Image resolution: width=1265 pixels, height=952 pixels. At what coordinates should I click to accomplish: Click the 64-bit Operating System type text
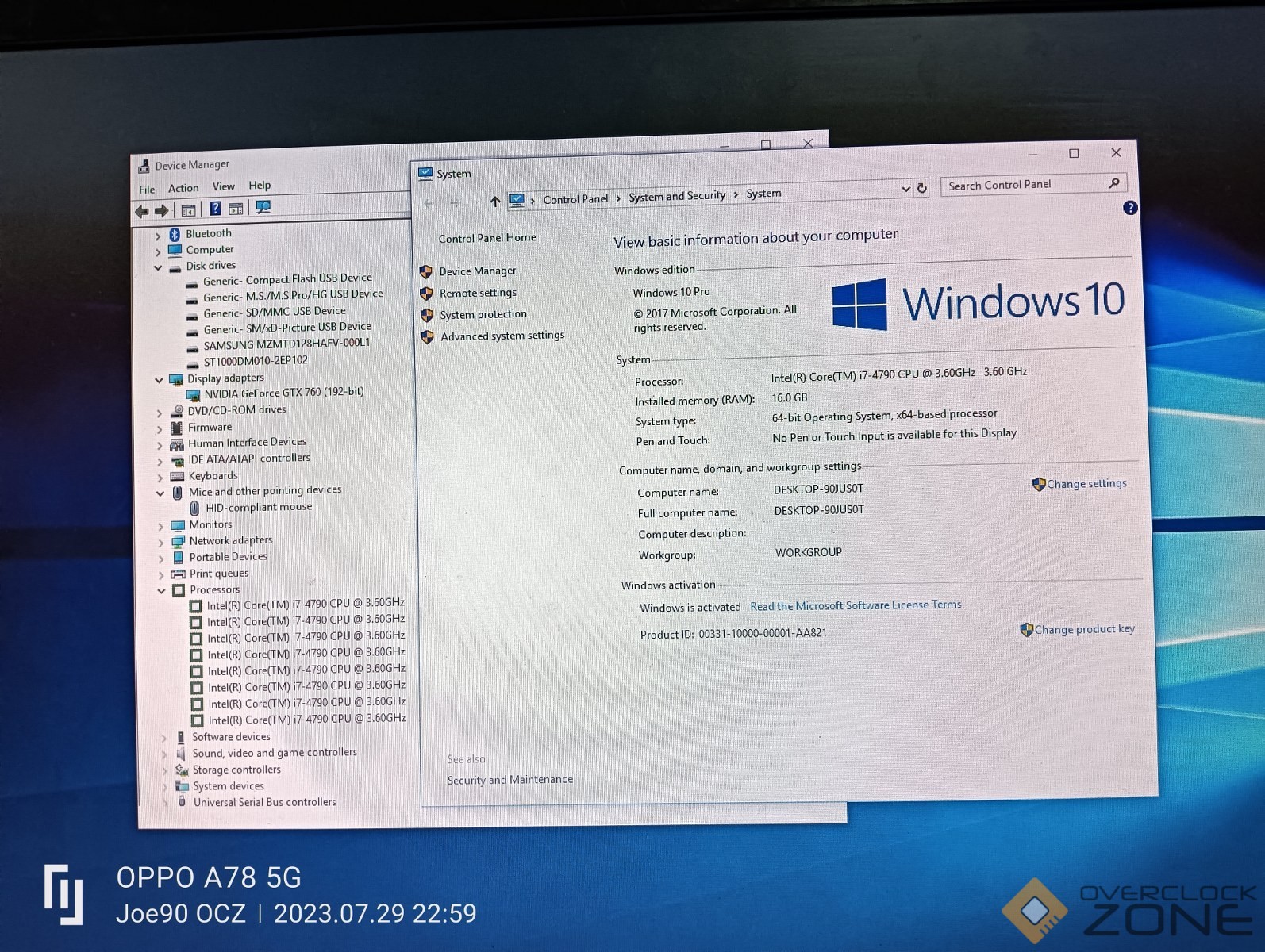885,415
